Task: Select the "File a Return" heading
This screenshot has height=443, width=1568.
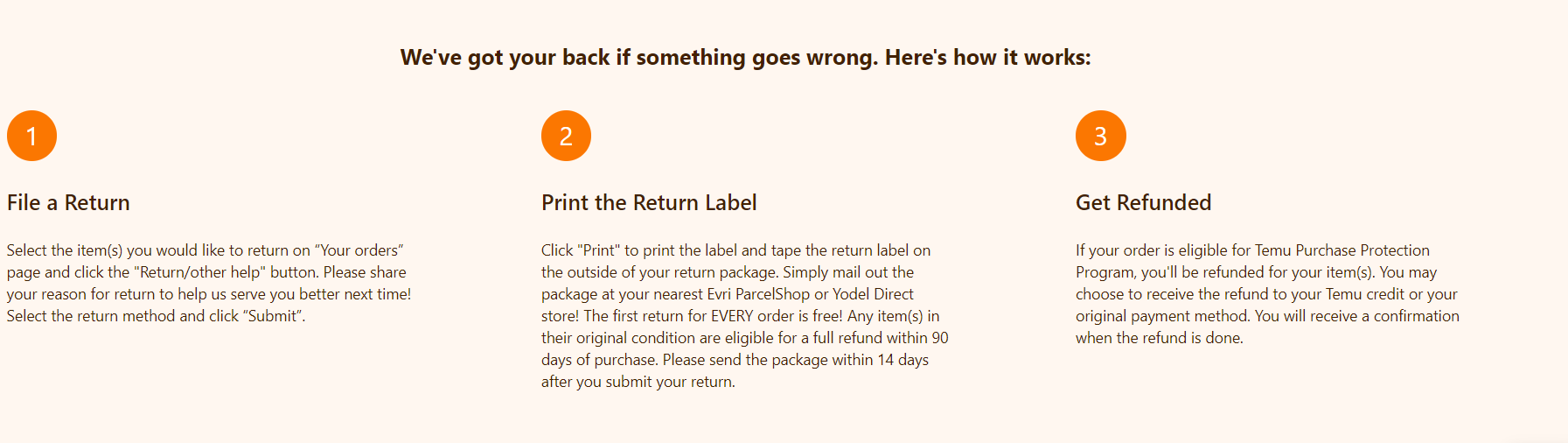Action: point(68,202)
